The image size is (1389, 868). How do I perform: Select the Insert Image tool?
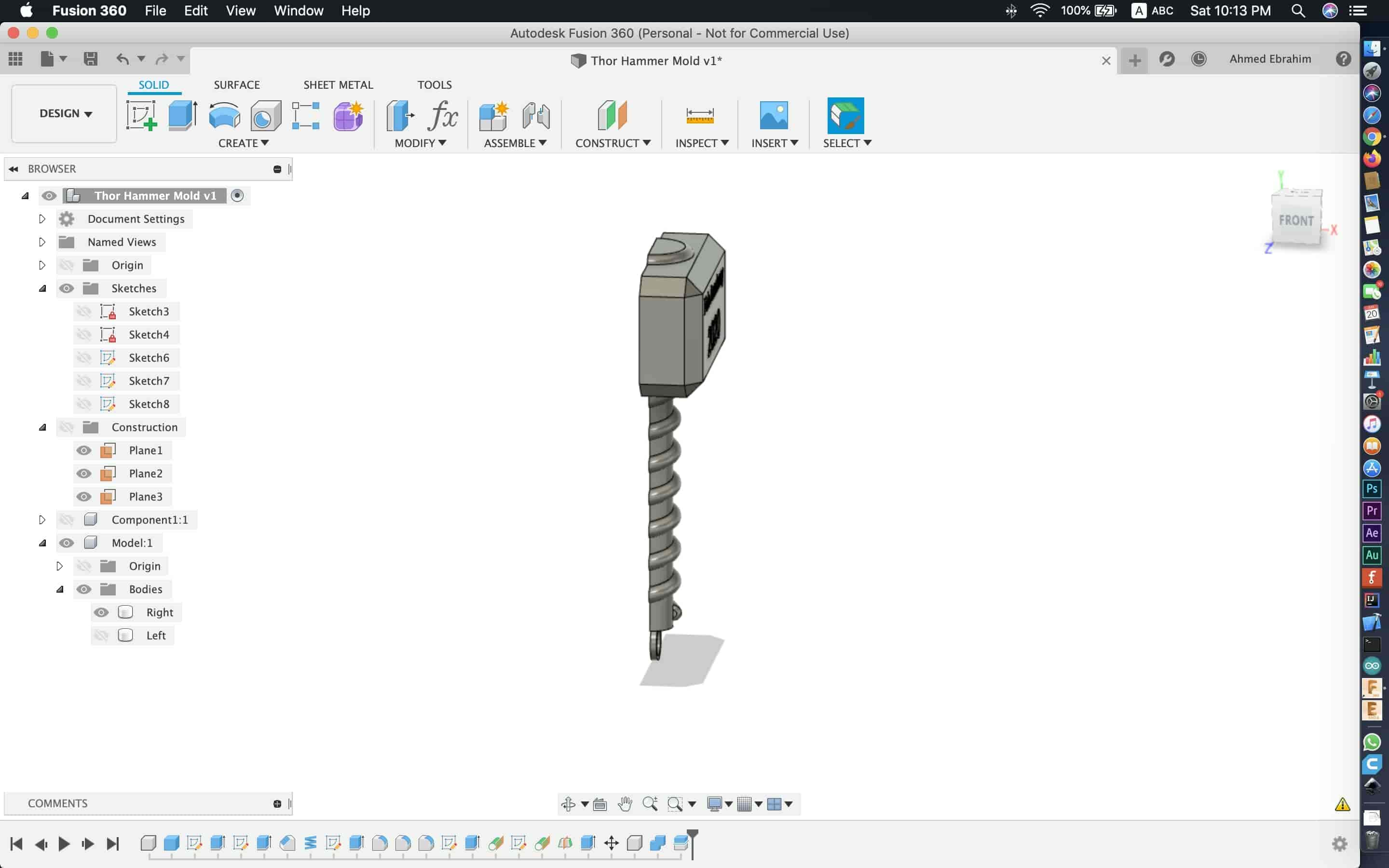(x=774, y=115)
